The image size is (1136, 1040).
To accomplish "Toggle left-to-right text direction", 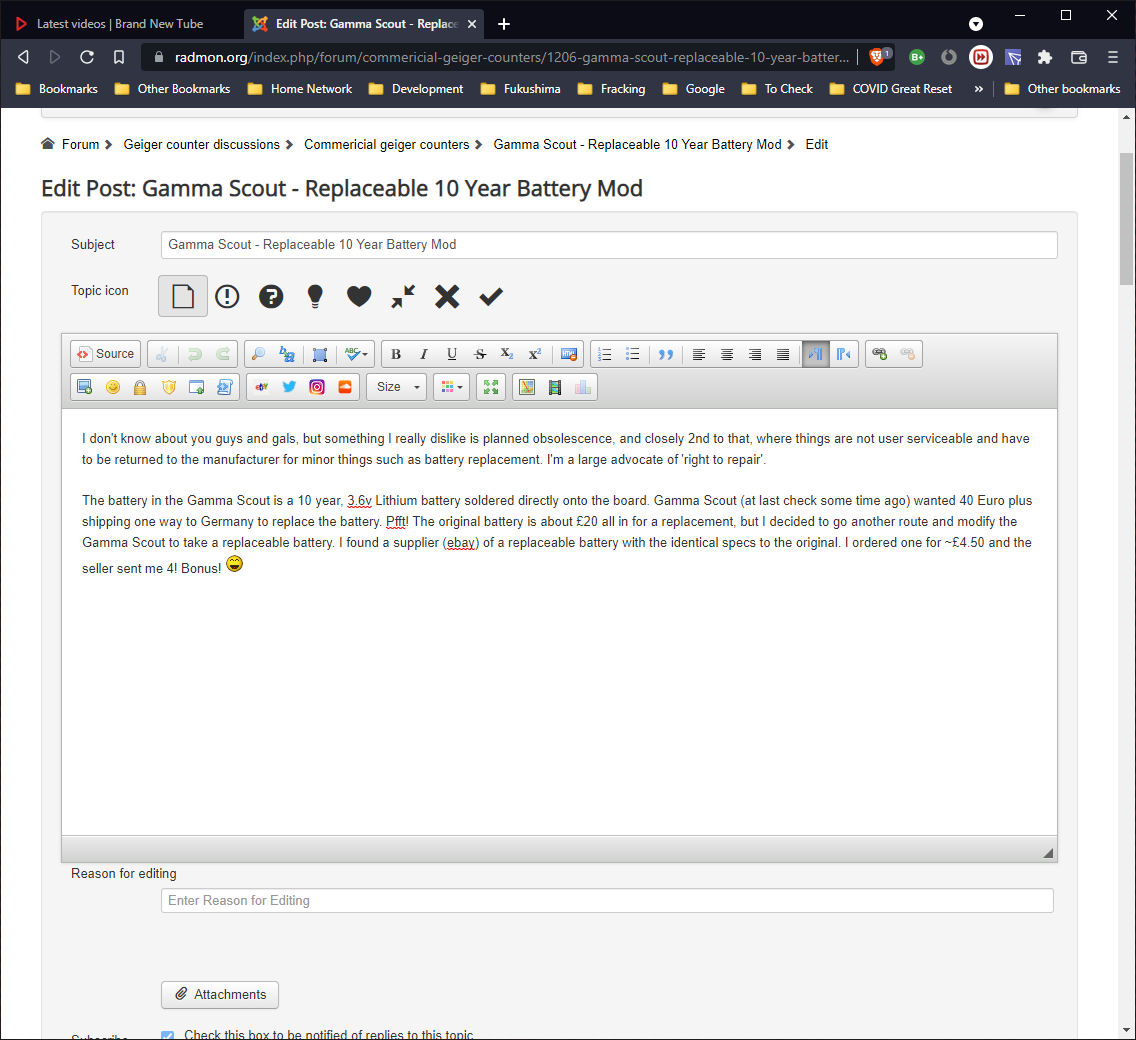I will coord(816,354).
